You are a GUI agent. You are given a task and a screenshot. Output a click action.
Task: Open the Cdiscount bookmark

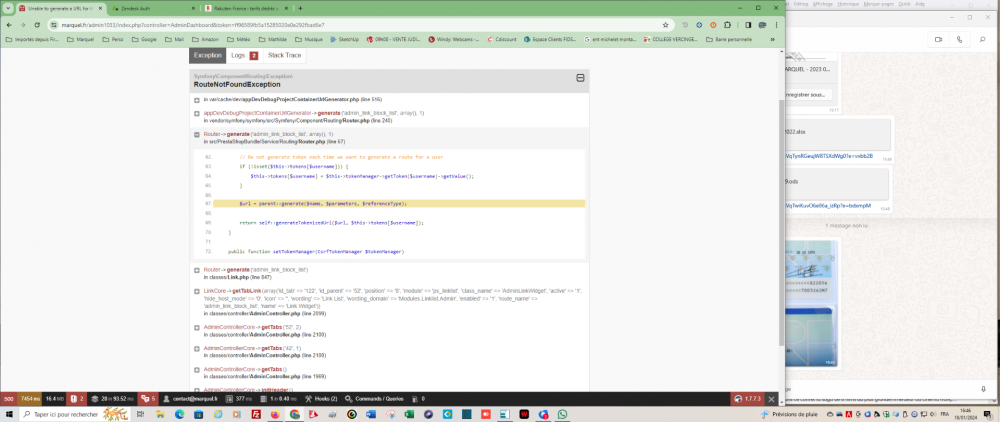pyautogui.click(x=502, y=40)
